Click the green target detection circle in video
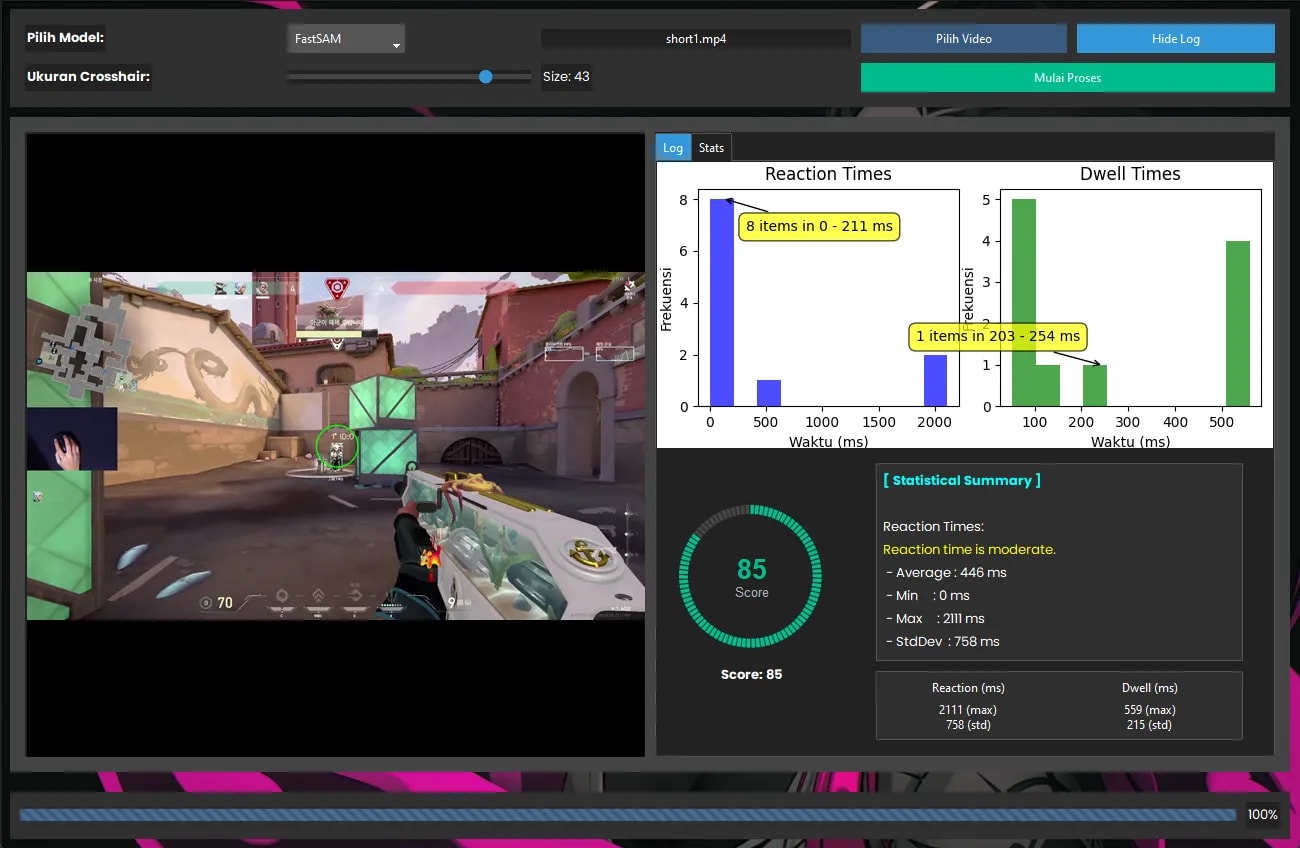 point(336,446)
